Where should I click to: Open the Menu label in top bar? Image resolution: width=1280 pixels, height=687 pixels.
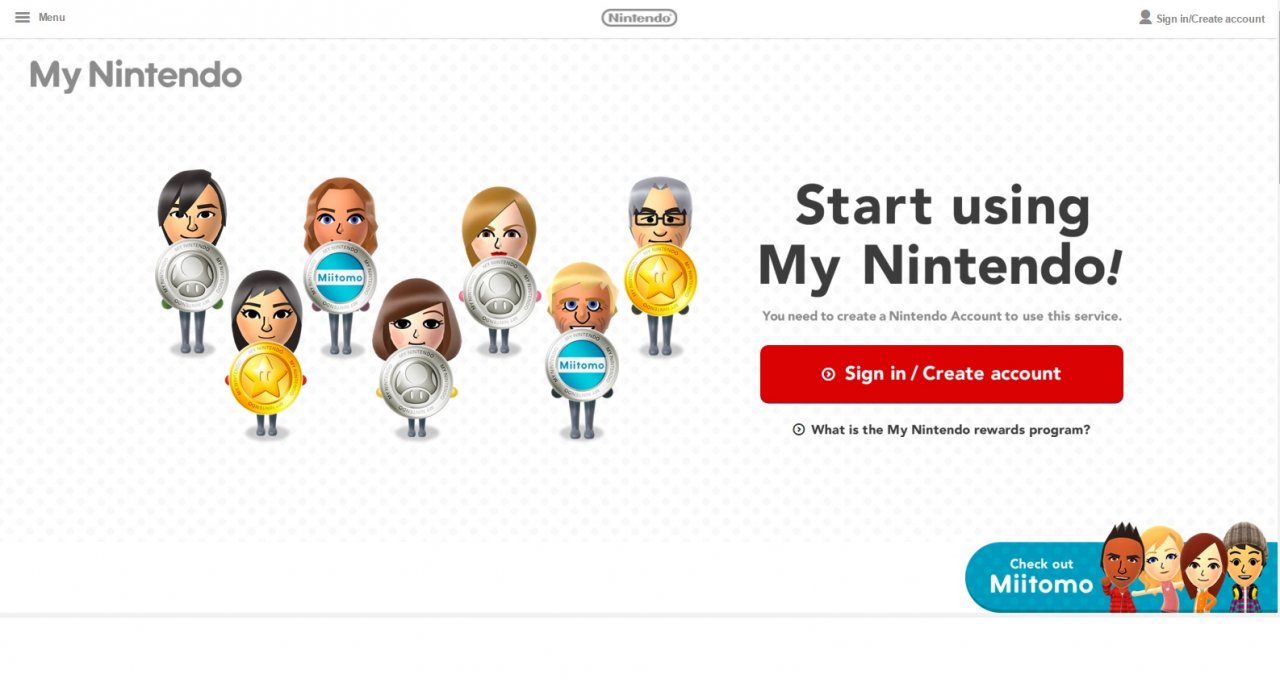[52, 17]
